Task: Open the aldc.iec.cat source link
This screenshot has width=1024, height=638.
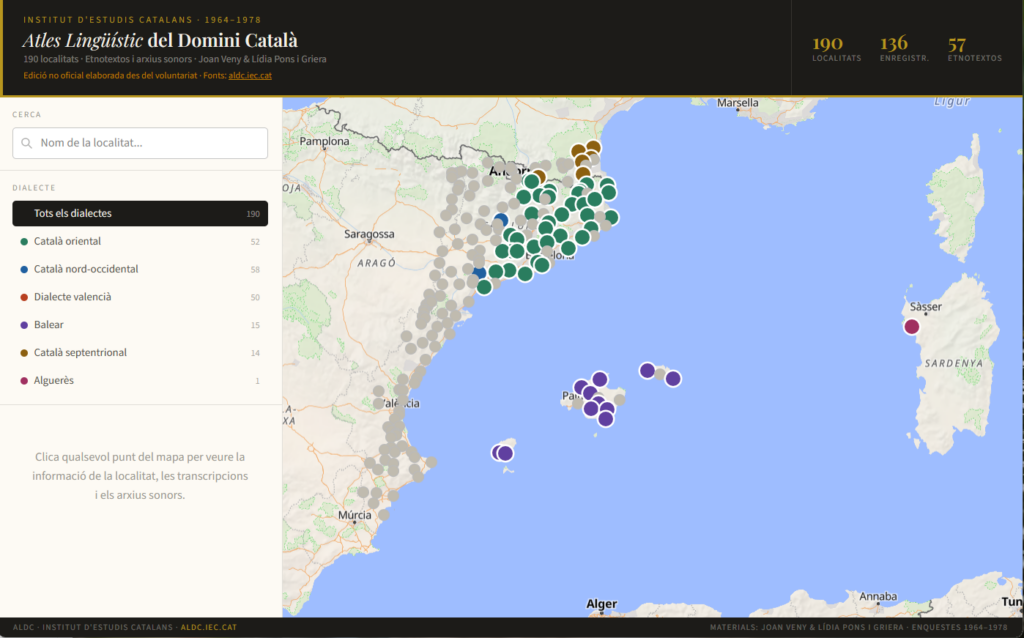Action: [x=250, y=74]
